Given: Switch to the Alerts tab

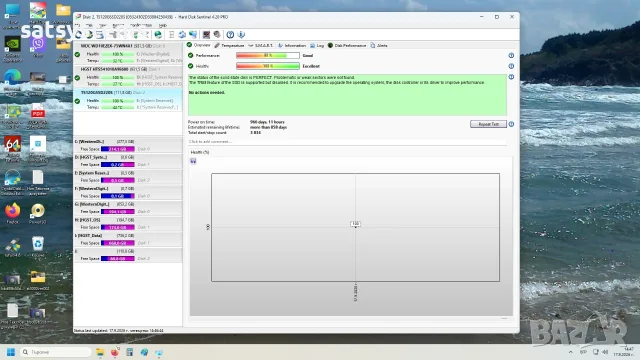Looking at the screenshot, I should tap(379, 45).
